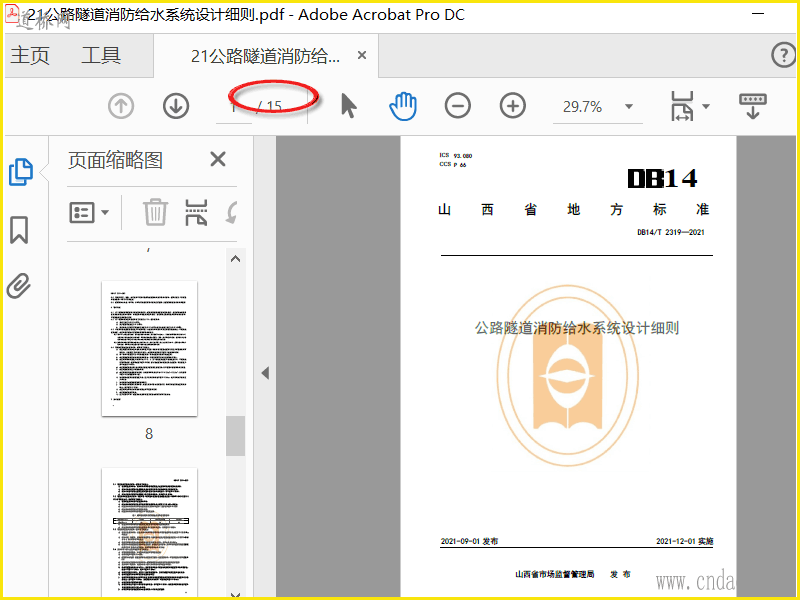The width and height of the screenshot is (800, 600).
Task: Select the arrow selection tool
Action: pyautogui.click(x=349, y=106)
